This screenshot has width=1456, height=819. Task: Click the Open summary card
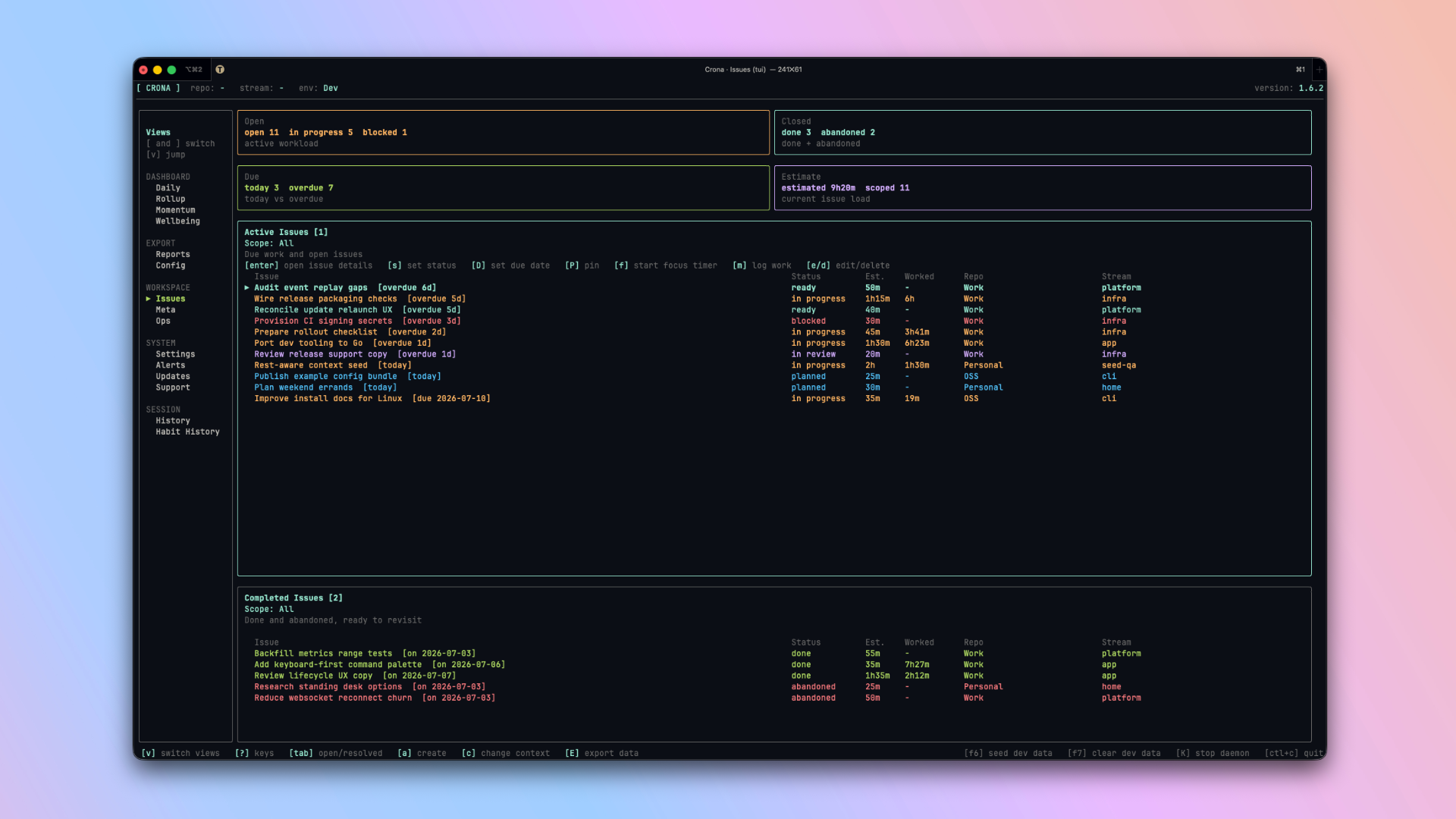pyautogui.click(x=504, y=133)
